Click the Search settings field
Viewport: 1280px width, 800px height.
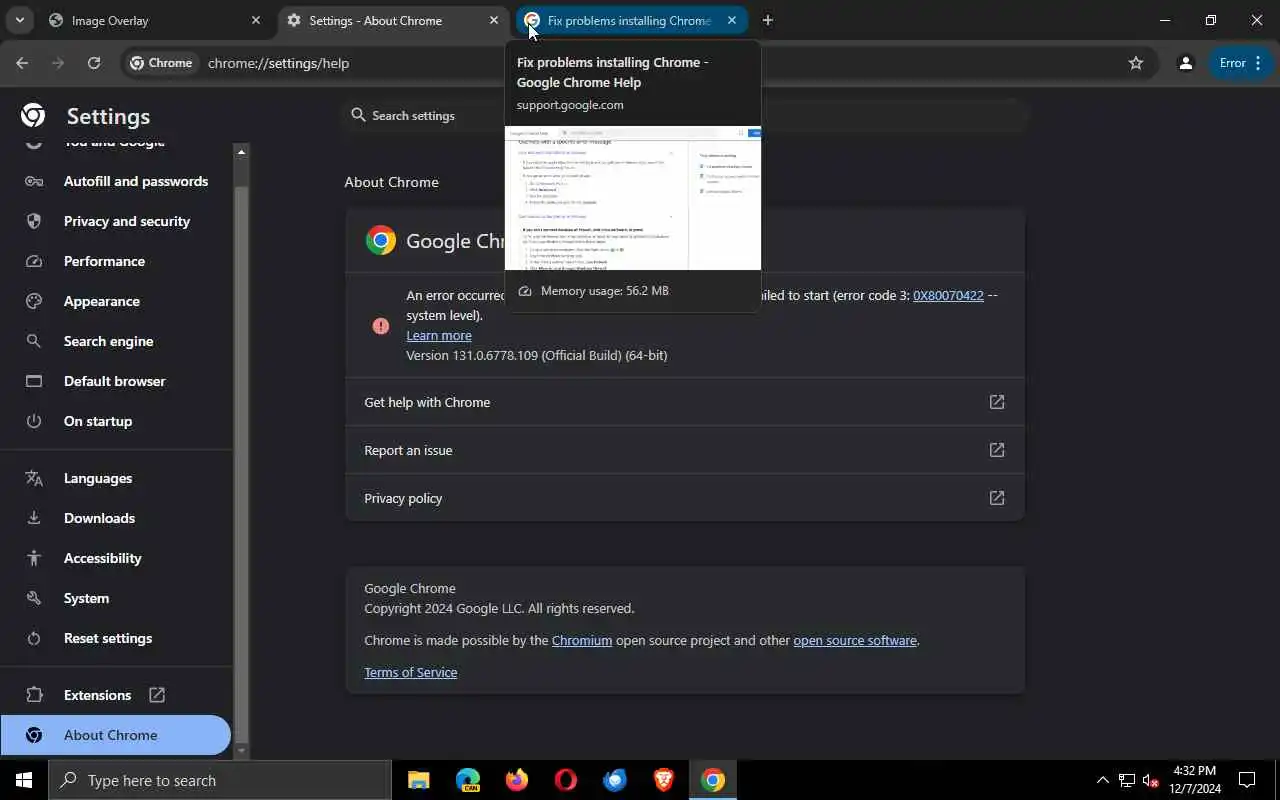point(684,116)
